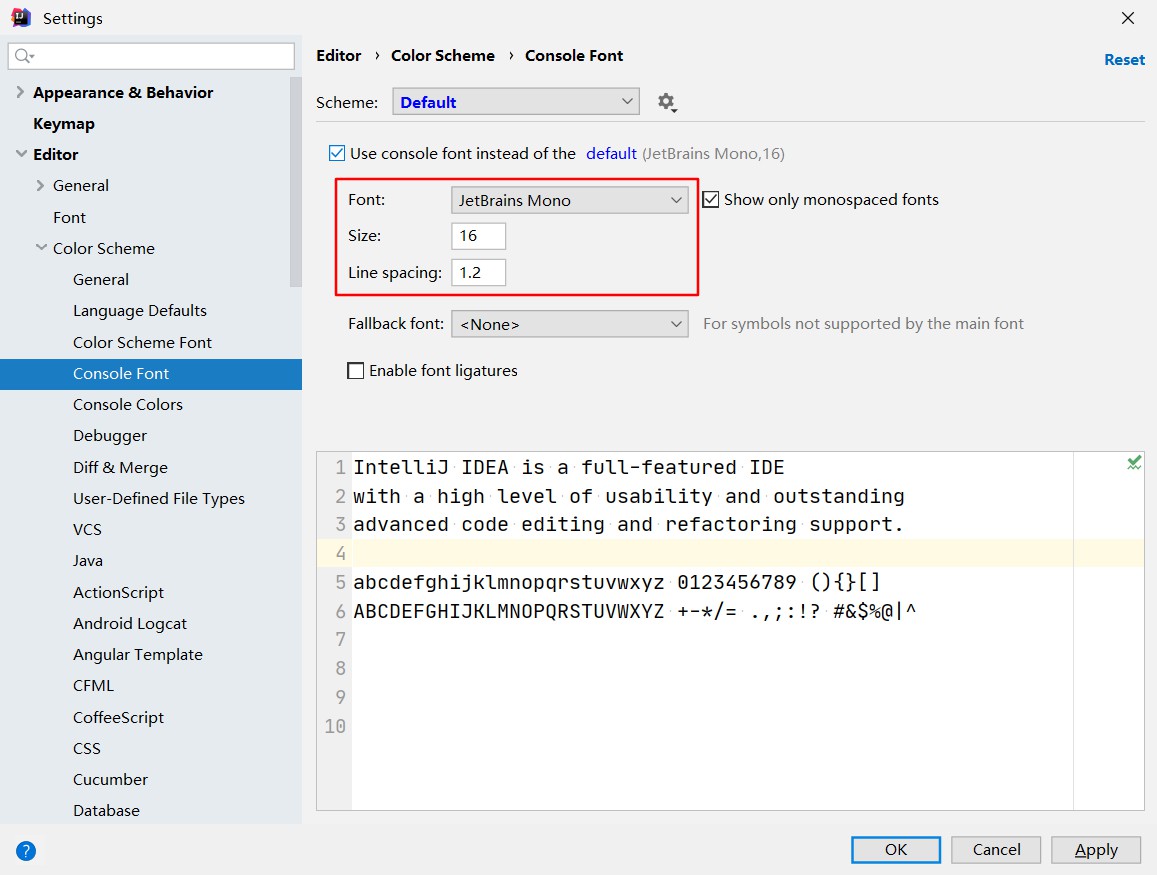Click the IntelliJ IDEA logo in title bar

click(20, 18)
